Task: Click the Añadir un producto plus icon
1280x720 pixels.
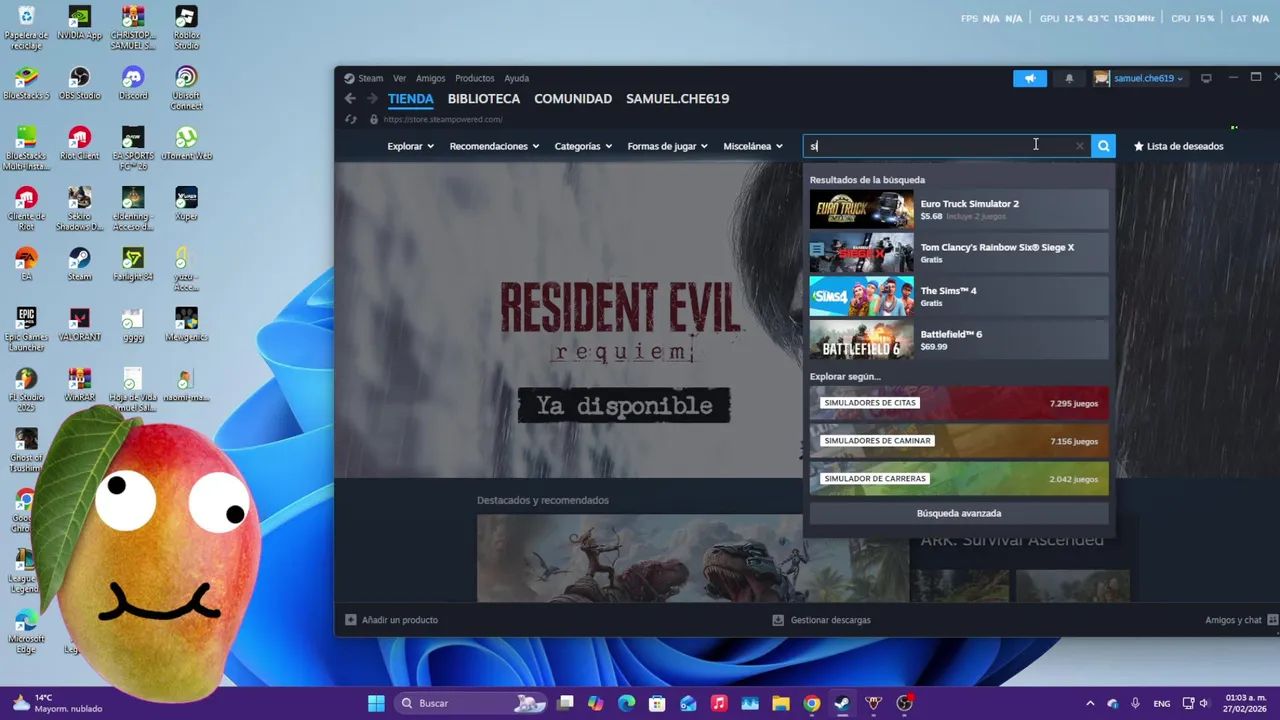Action: point(351,620)
